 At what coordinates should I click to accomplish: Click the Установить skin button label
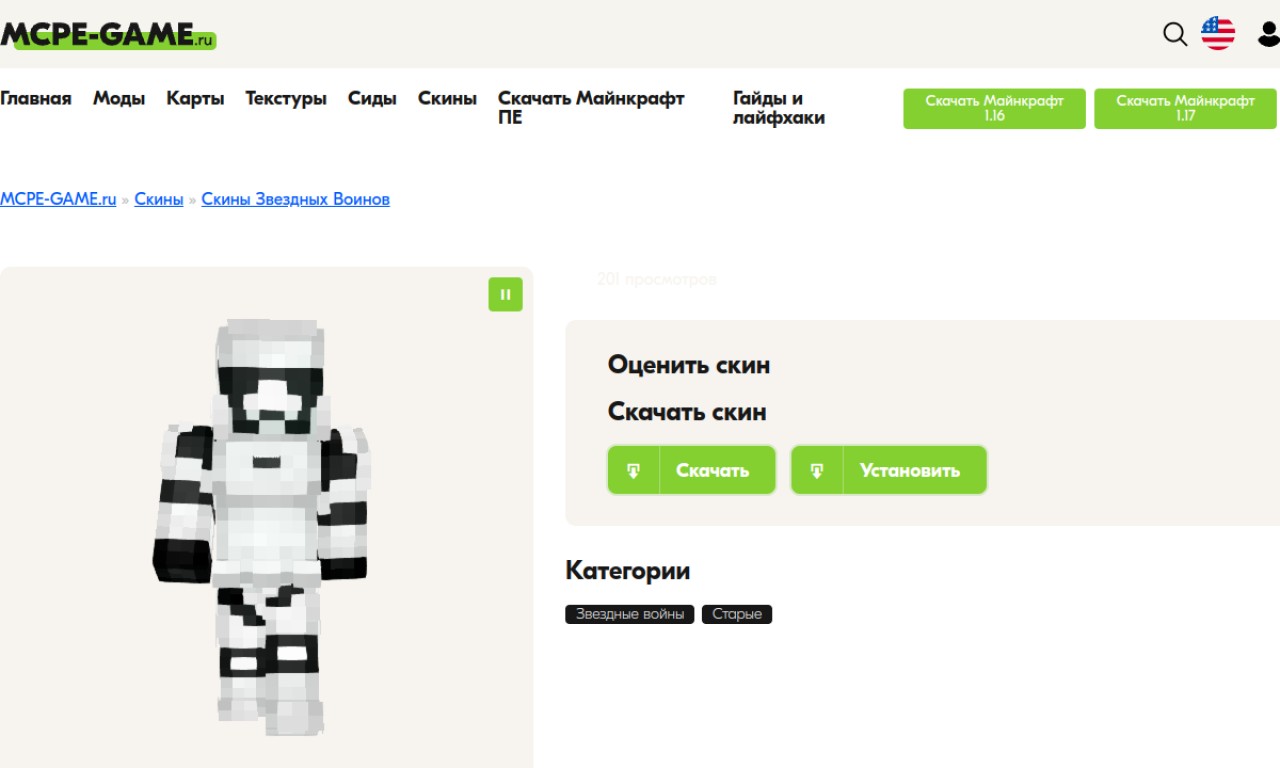pos(910,470)
